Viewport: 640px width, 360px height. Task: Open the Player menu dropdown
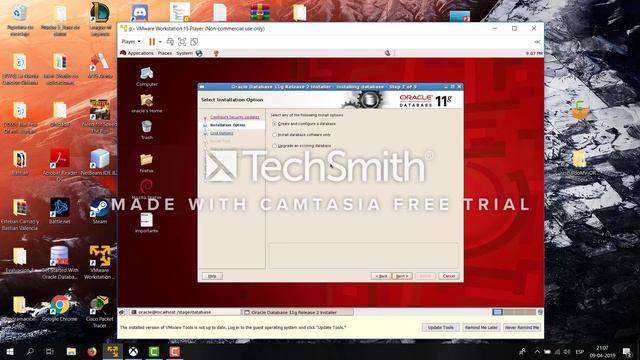(x=131, y=42)
